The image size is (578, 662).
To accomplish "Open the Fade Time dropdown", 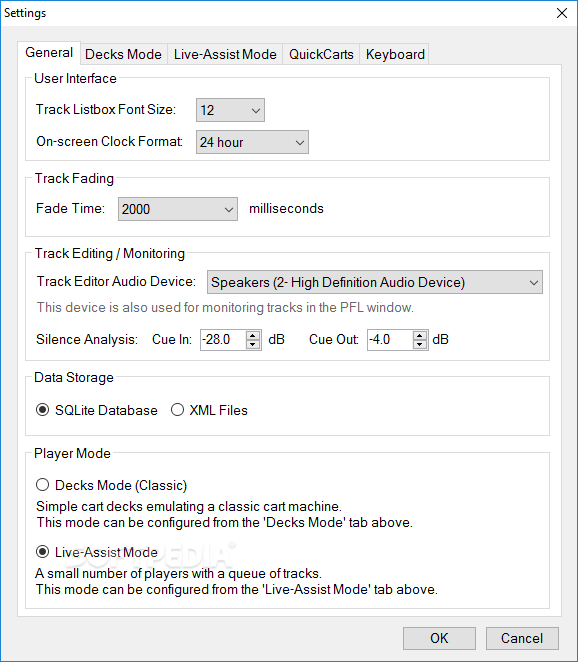I will (x=178, y=209).
